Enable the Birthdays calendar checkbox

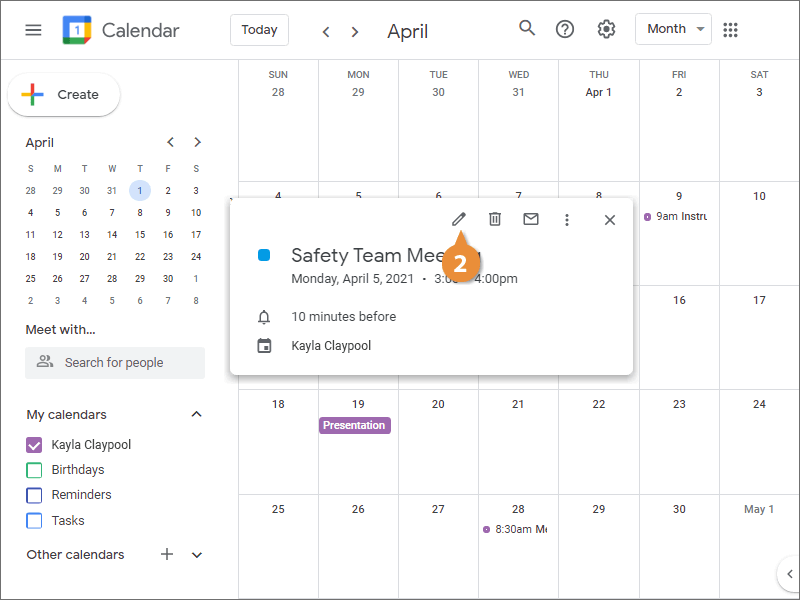[x=34, y=470]
